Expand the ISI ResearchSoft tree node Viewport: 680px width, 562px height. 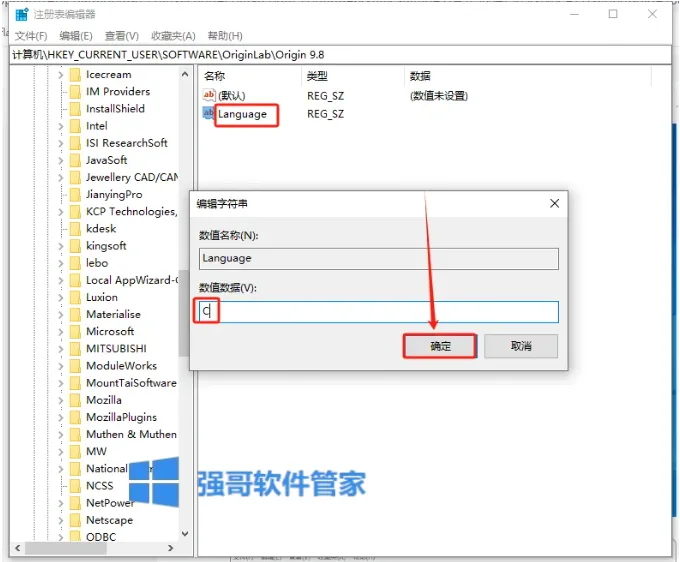click(61, 144)
